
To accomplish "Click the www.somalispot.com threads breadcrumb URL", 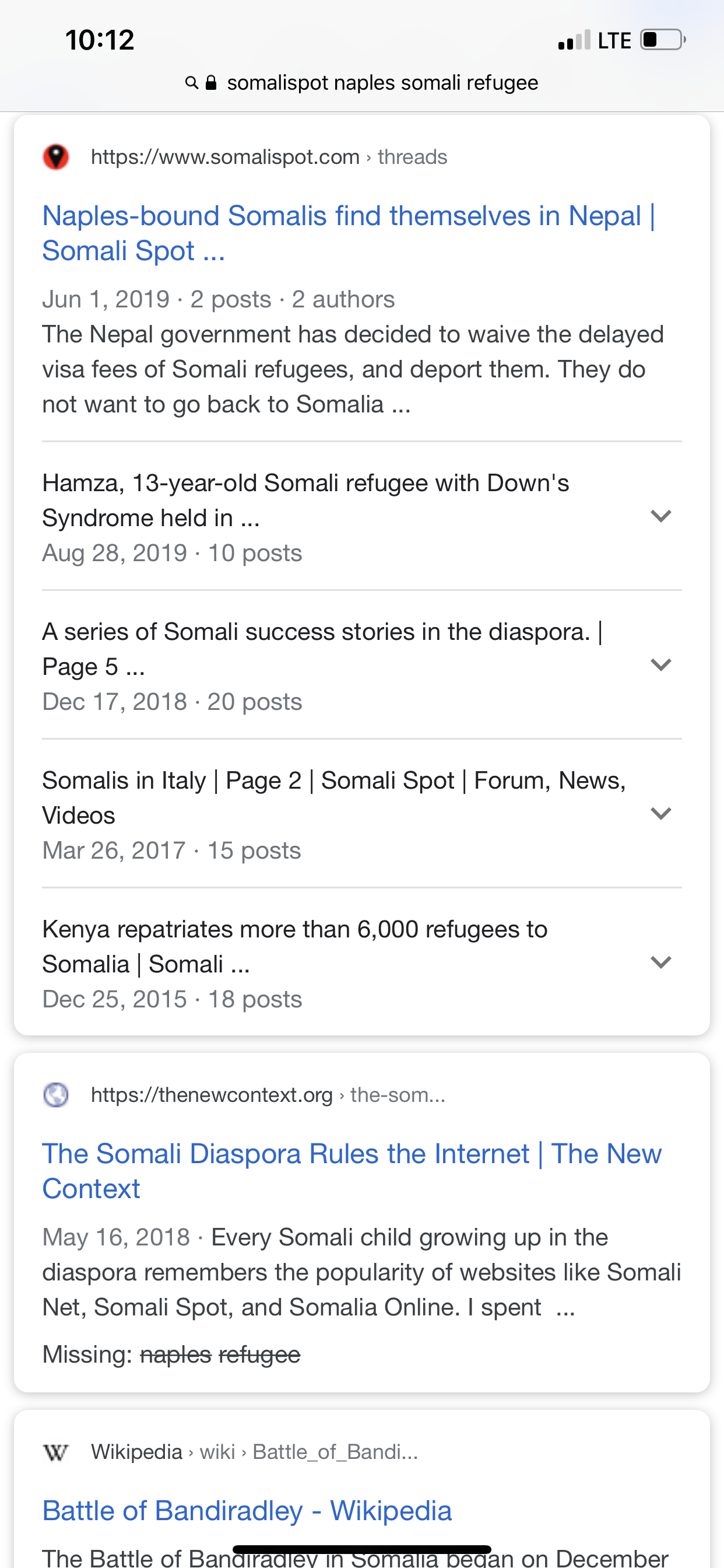I will 269,157.
